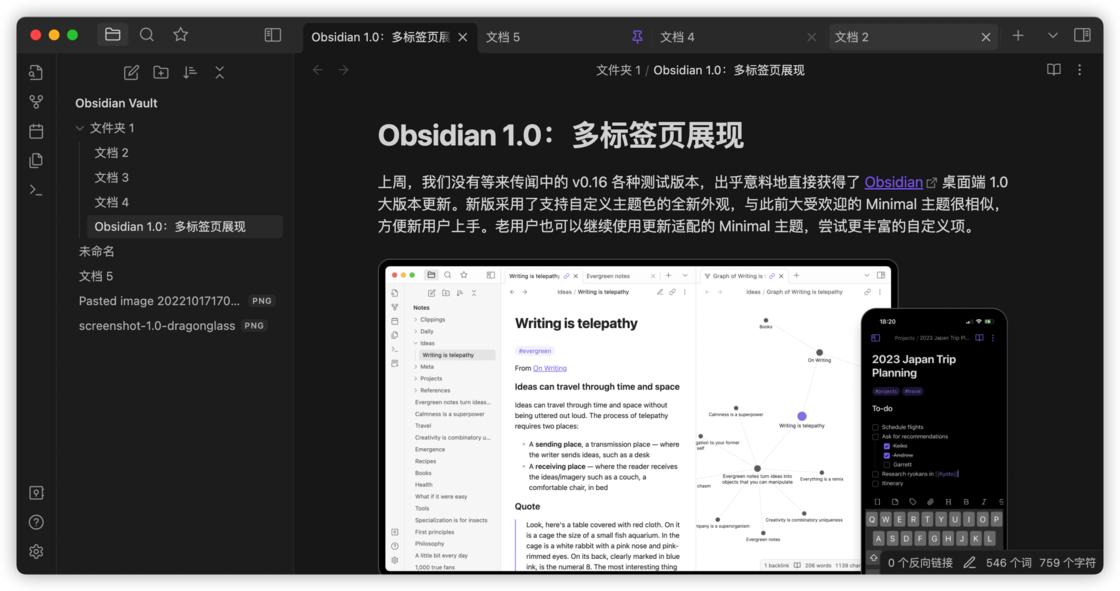1120x591 pixels.
Task: Close the 文档 2 tab
Action: coord(986,37)
